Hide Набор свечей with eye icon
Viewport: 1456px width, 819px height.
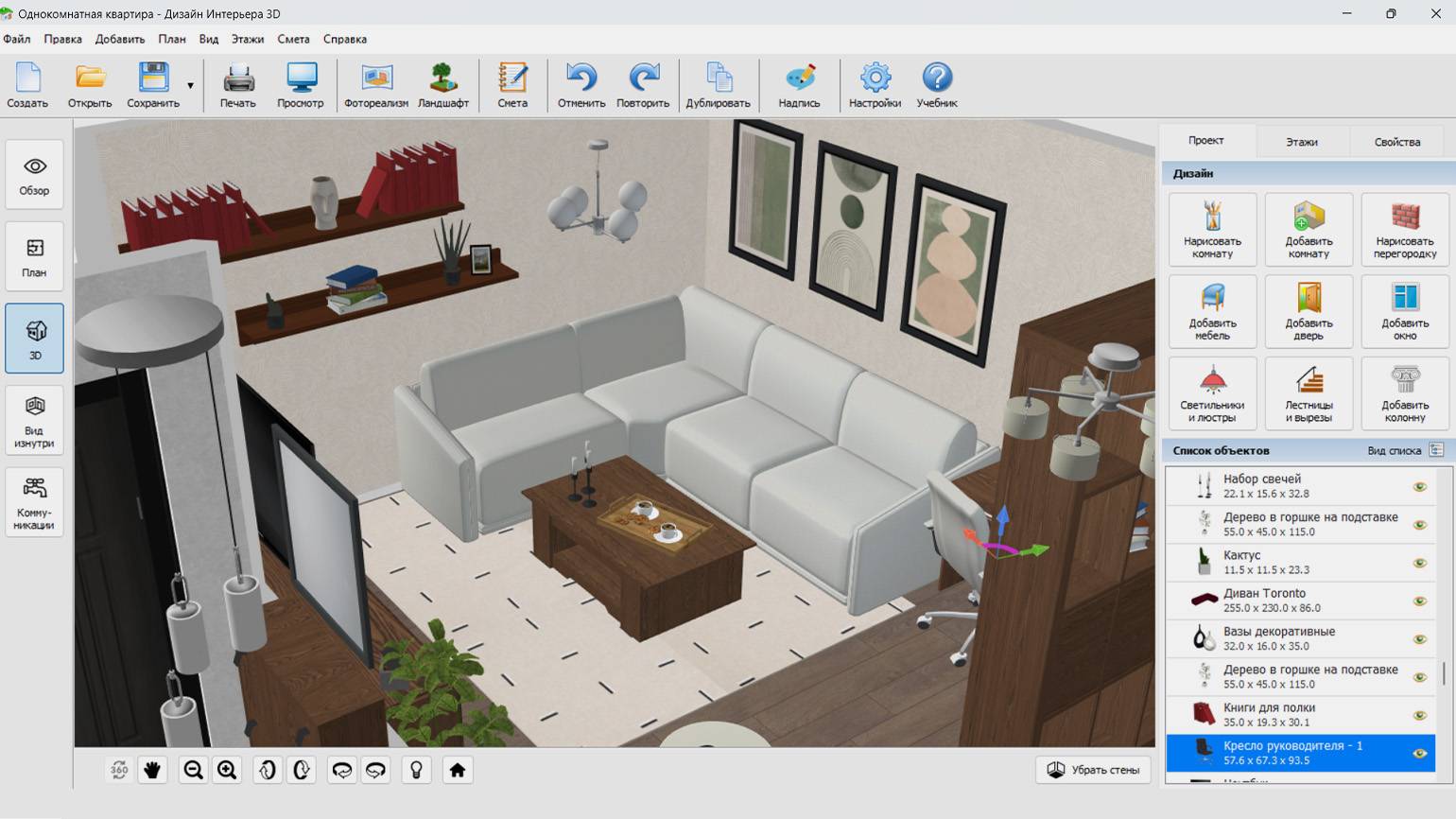tap(1419, 487)
